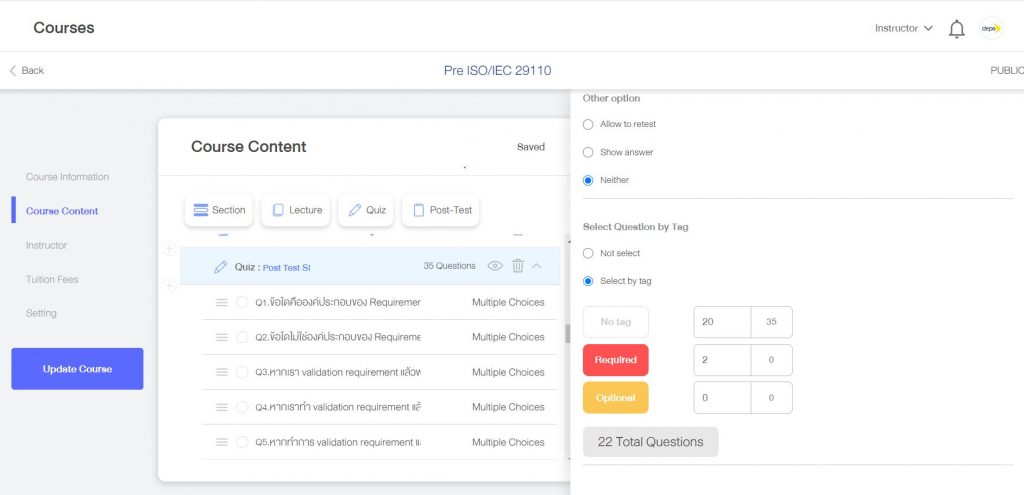1024x495 pixels.
Task: Go back using the Back arrow
Action: click(27, 70)
